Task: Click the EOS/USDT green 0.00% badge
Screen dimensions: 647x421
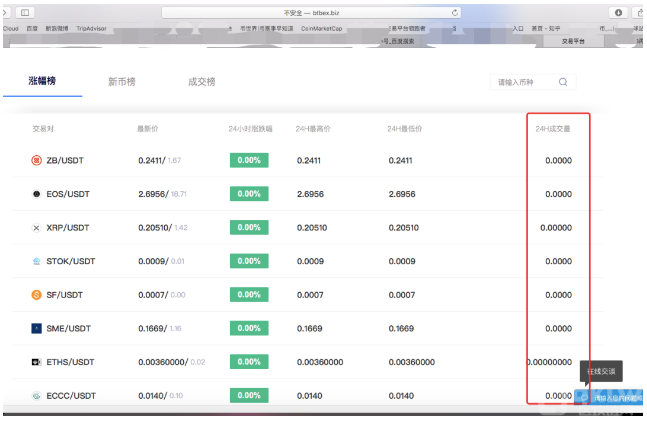Action: [249, 194]
